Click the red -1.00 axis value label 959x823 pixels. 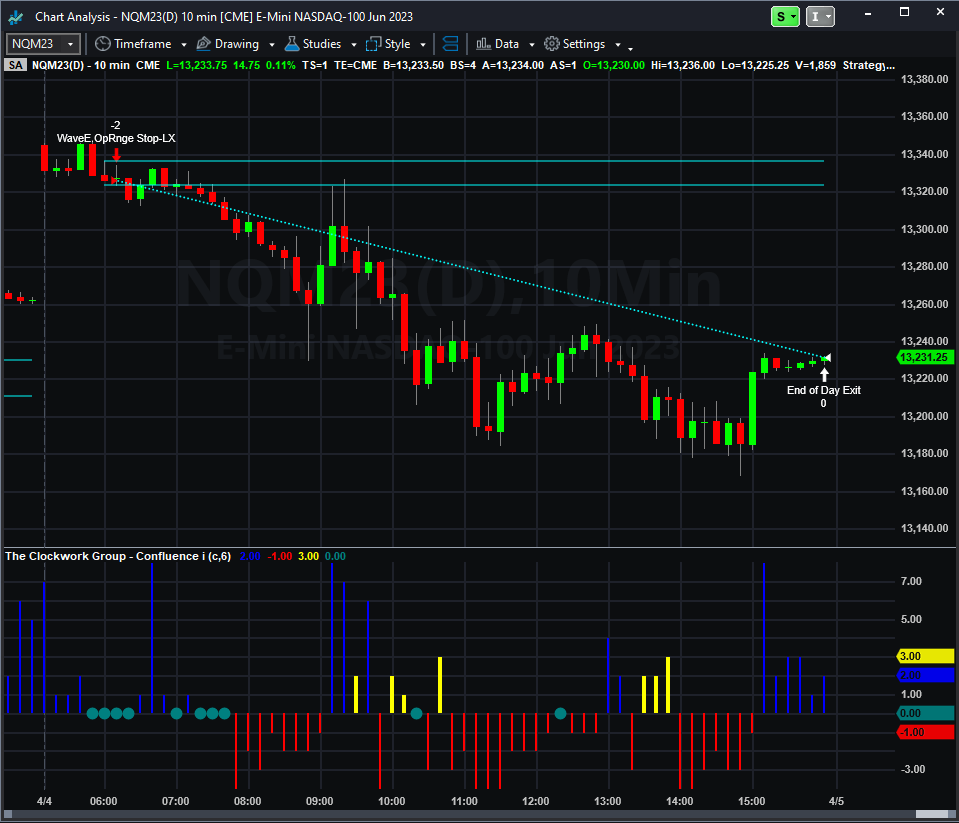(925, 732)
